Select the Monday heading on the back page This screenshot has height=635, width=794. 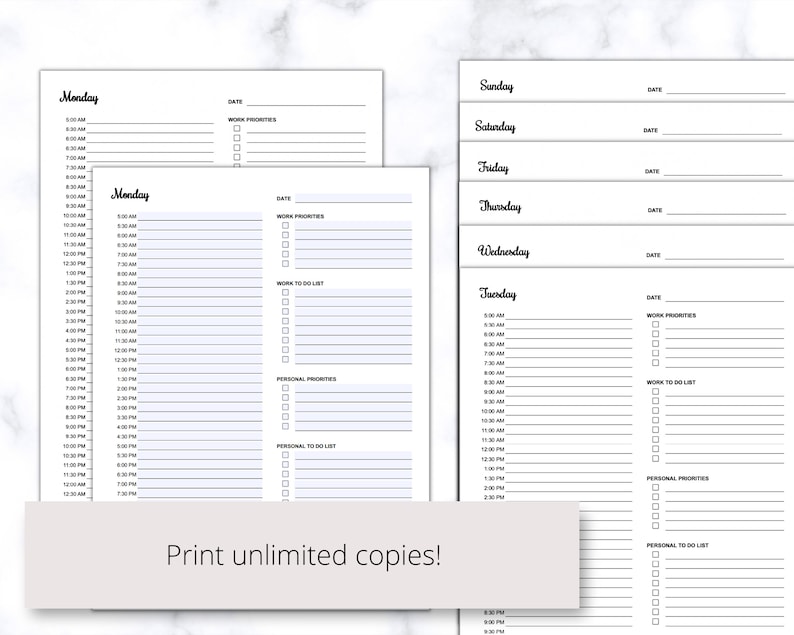[79, 97]
